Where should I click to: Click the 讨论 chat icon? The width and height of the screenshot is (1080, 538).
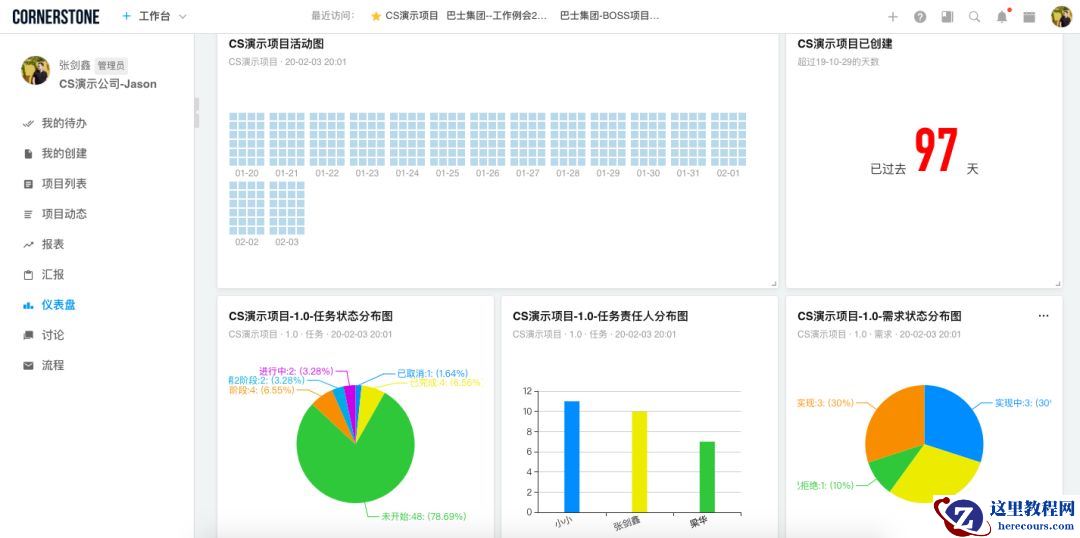[x=28, y=335]
